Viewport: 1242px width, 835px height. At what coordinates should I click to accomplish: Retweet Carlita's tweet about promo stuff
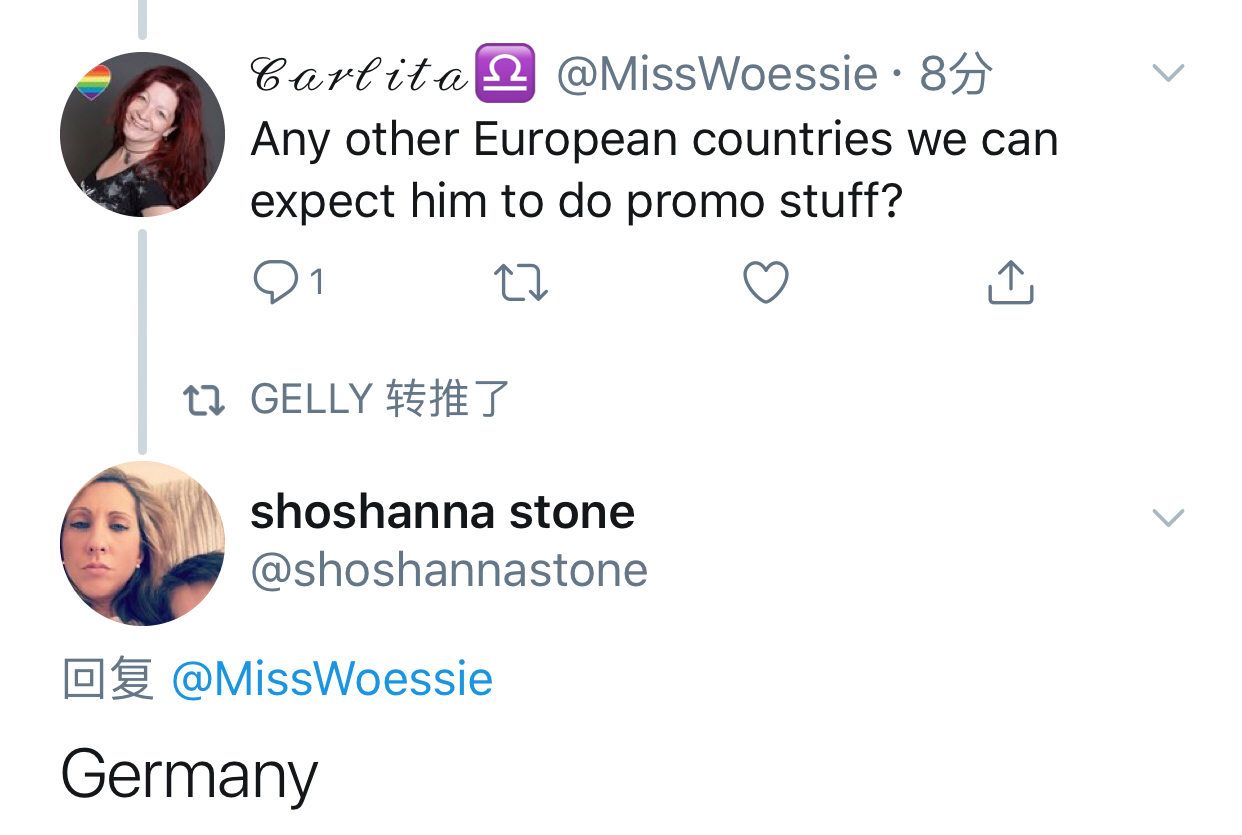tap(521, 283)
